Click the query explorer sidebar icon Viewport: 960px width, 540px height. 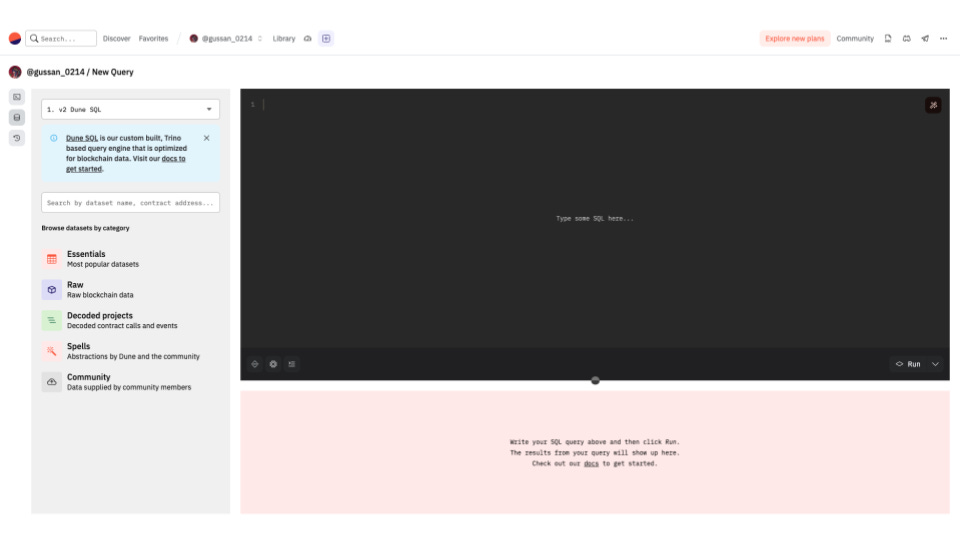tap(17, 97)
